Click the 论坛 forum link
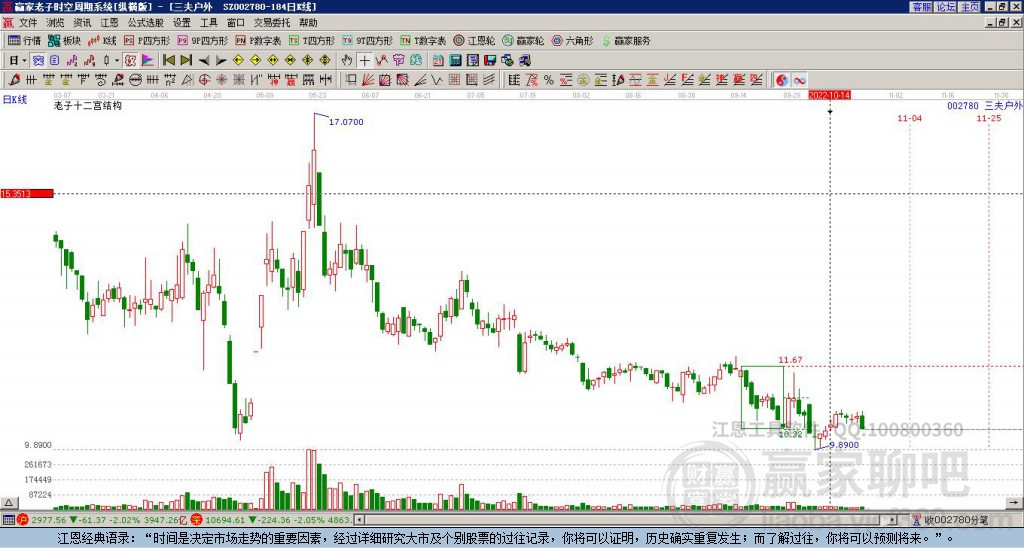This screenshot has width=1024, height=548. (946, 7)
